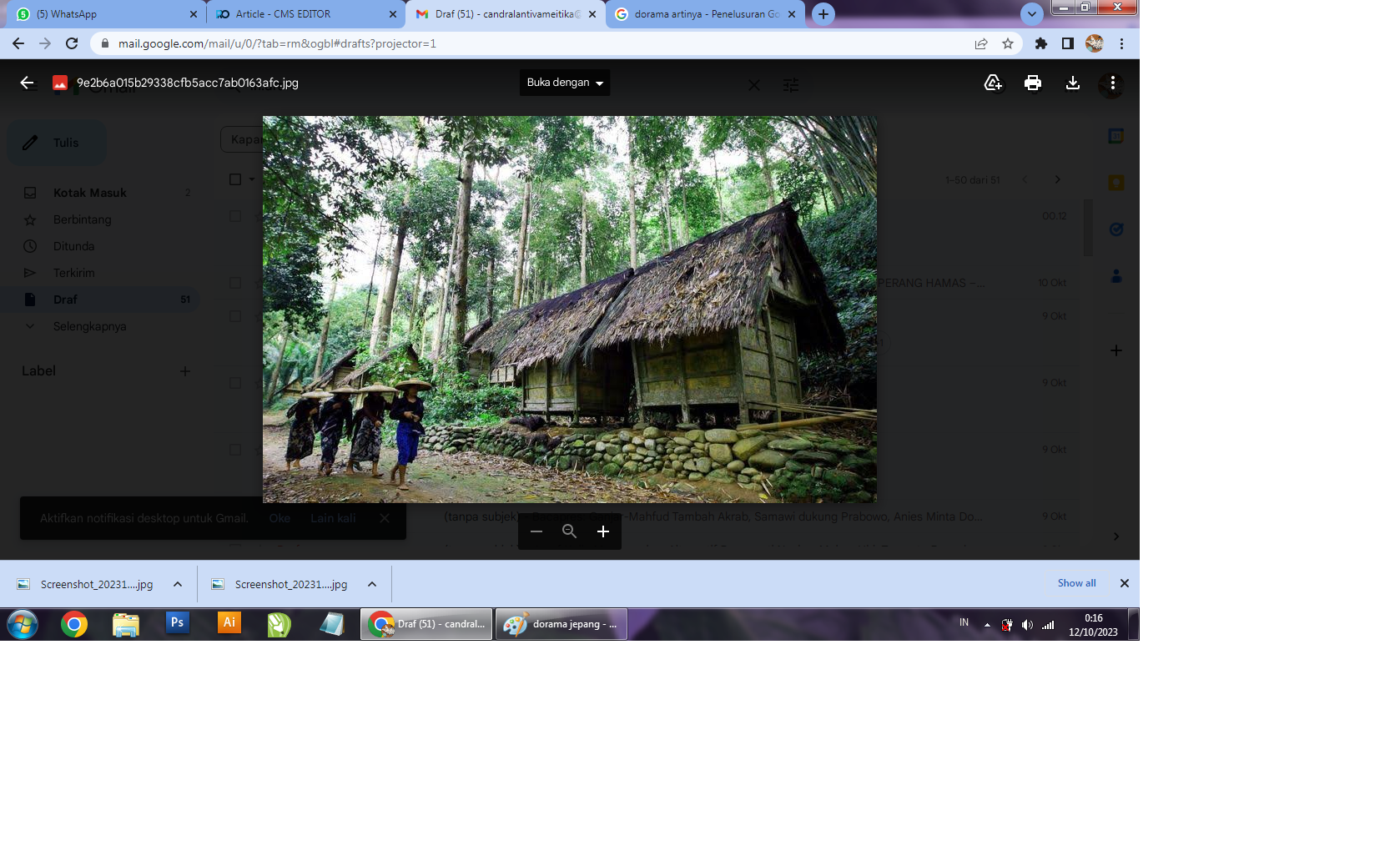Add a new label plus icon

pos(185,371)
